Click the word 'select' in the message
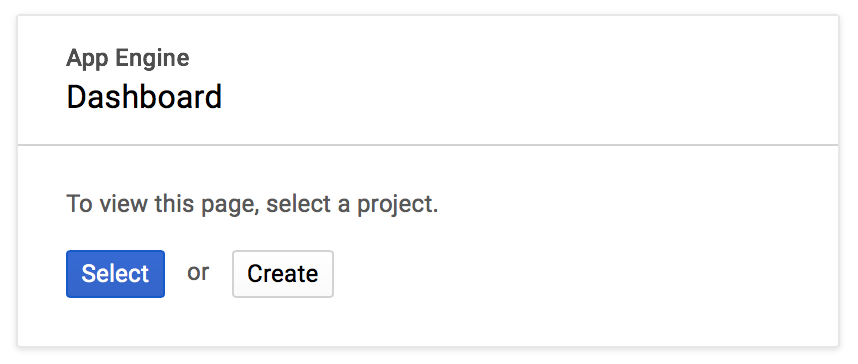The image size is (858, 364). pyautogui.click(x=298, y=204)
